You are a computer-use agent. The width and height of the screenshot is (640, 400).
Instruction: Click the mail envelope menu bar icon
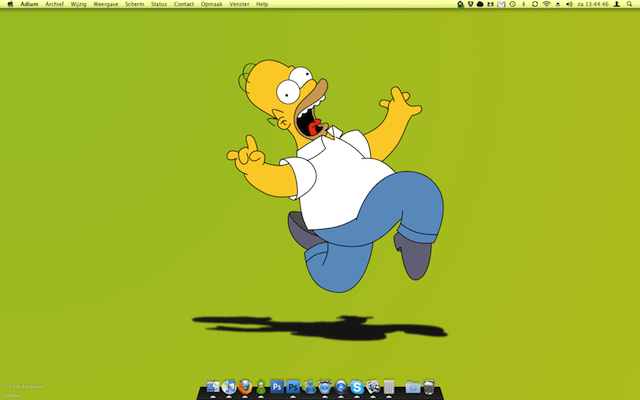pyautogui.click(x=501, y=4)
